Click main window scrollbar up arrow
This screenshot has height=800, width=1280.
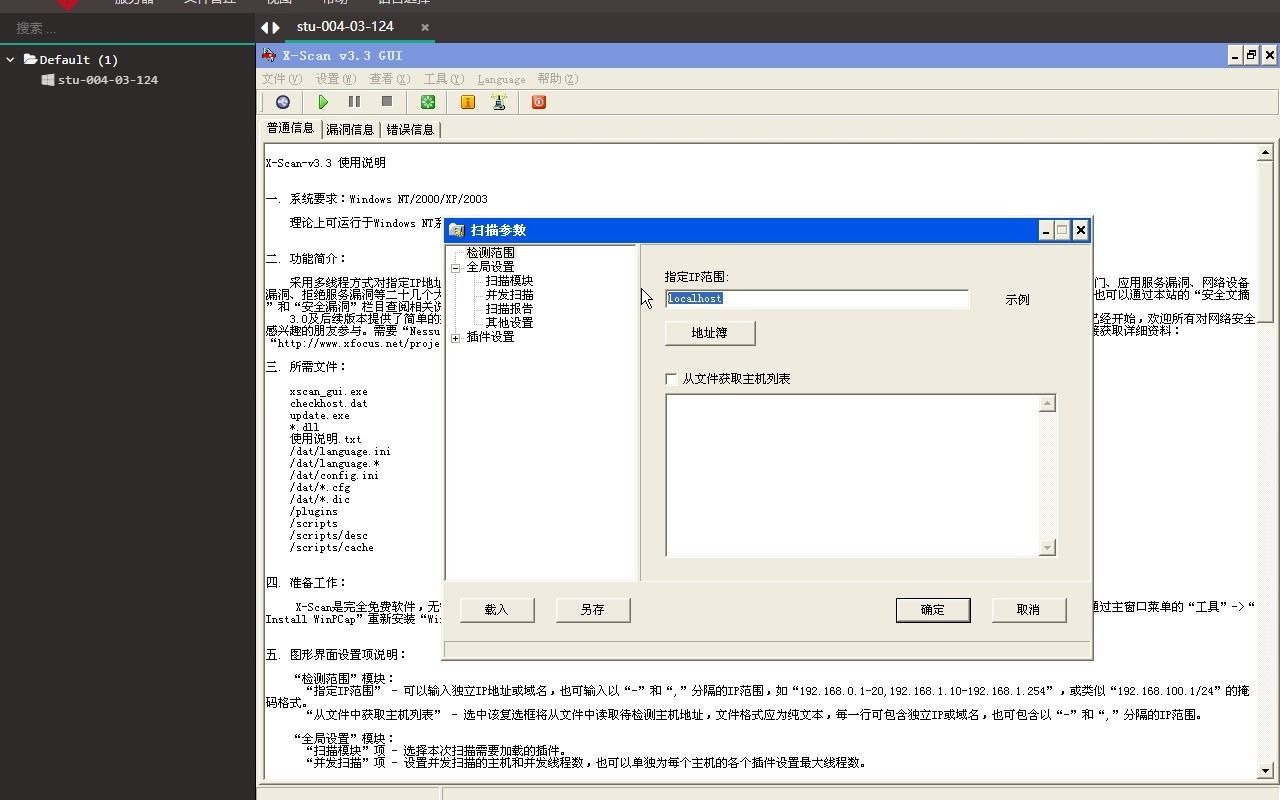[1265, 152]
